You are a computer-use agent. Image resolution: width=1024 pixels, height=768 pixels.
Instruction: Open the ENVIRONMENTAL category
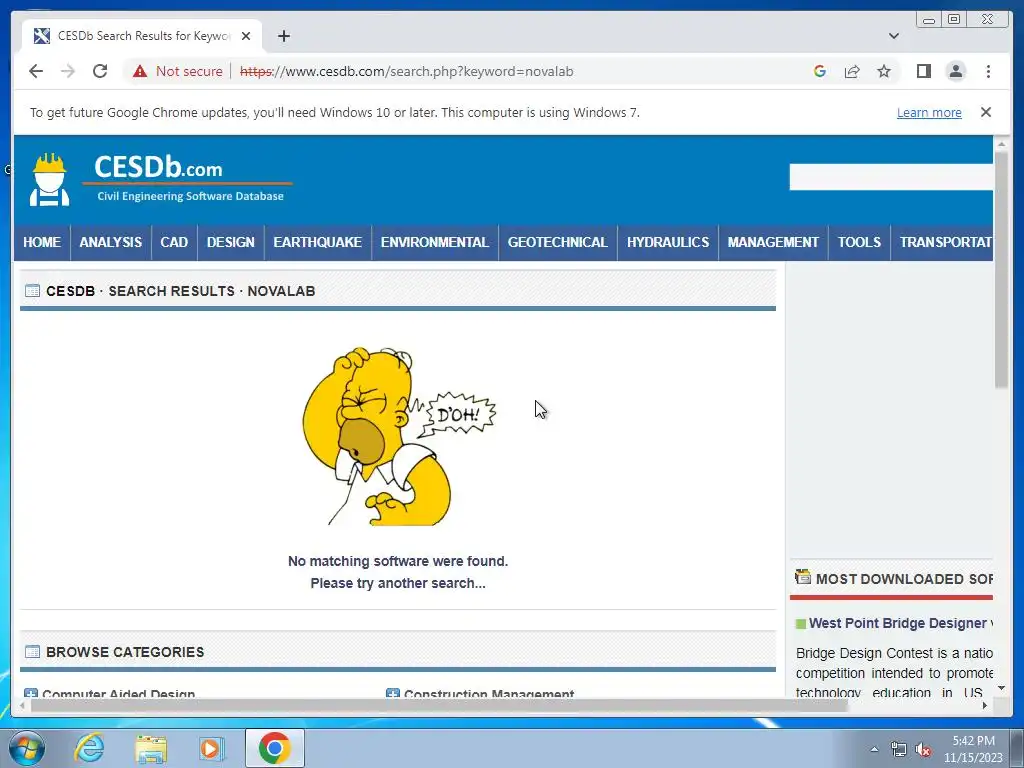(435, 242)
